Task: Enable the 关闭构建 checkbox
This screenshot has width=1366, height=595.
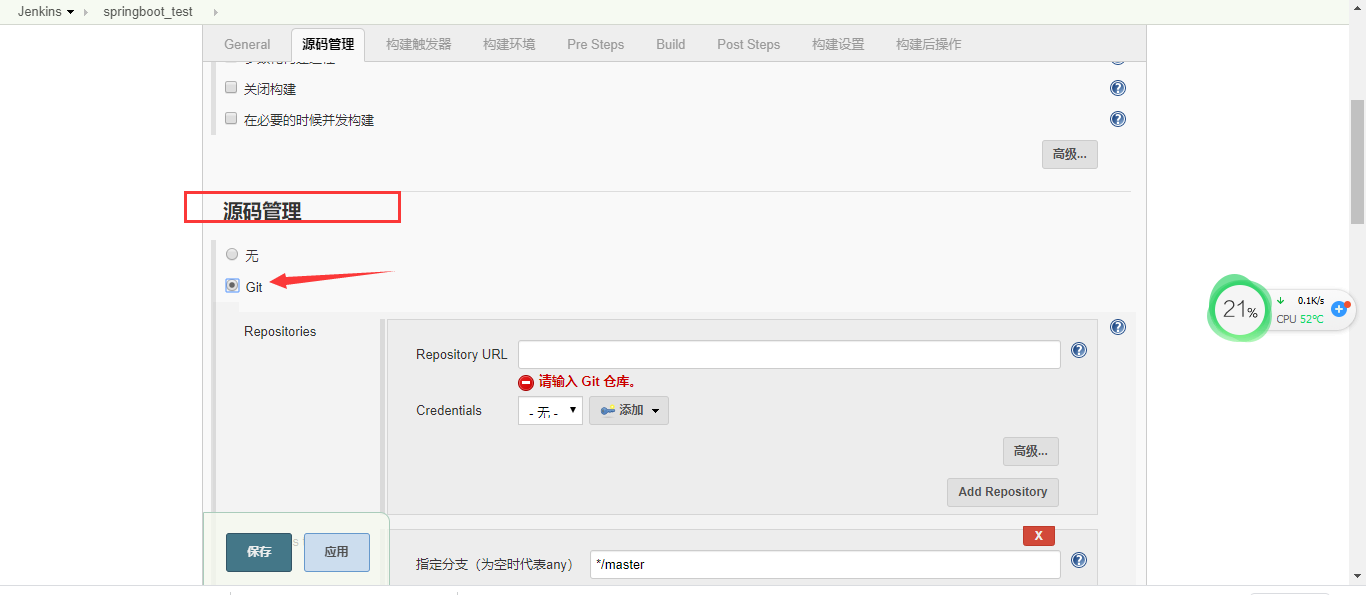Action: click(231, 88)
